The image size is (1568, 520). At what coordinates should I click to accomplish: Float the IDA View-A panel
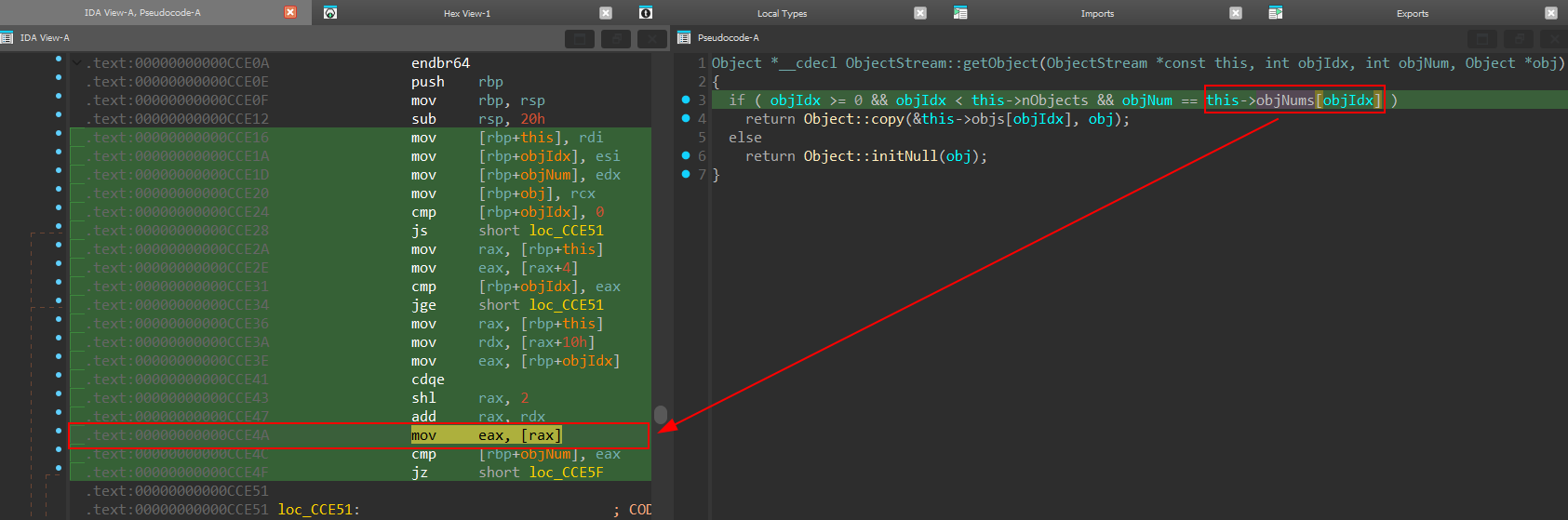tap(615, 38)
